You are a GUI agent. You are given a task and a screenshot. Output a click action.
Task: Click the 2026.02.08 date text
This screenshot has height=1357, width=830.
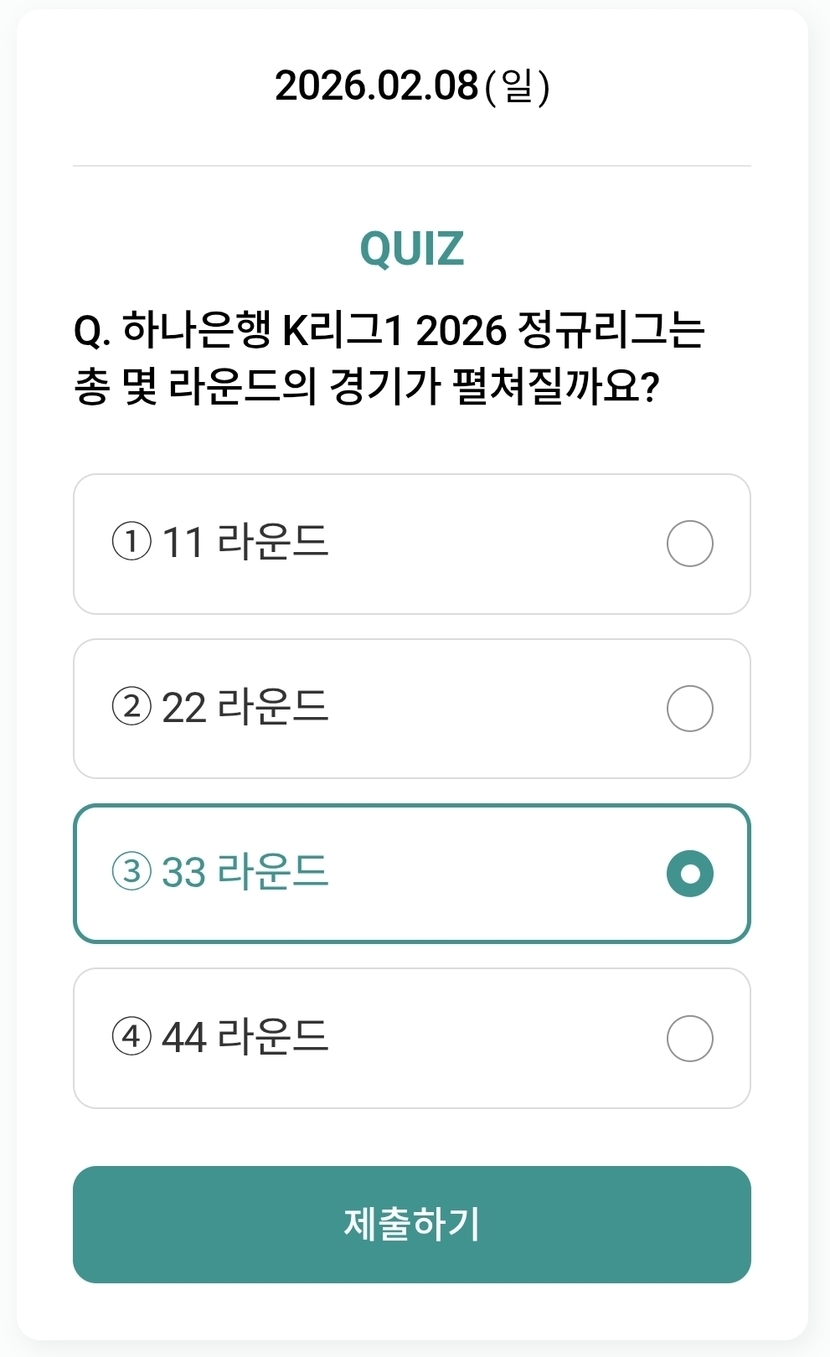click(x=376, y=87)
